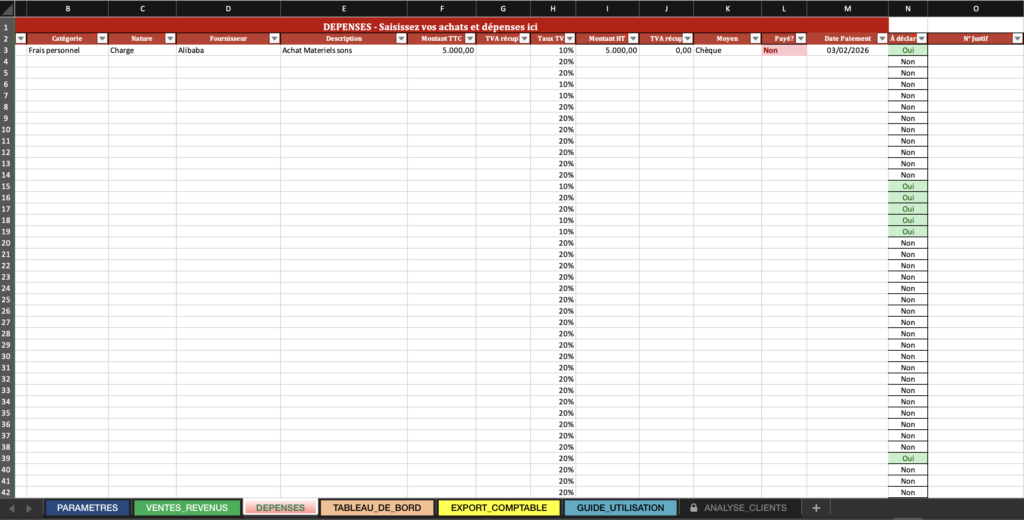This screenshot has height=520, width=1024.
Task: Expand the Description column filter
Action: coord(400,38)
